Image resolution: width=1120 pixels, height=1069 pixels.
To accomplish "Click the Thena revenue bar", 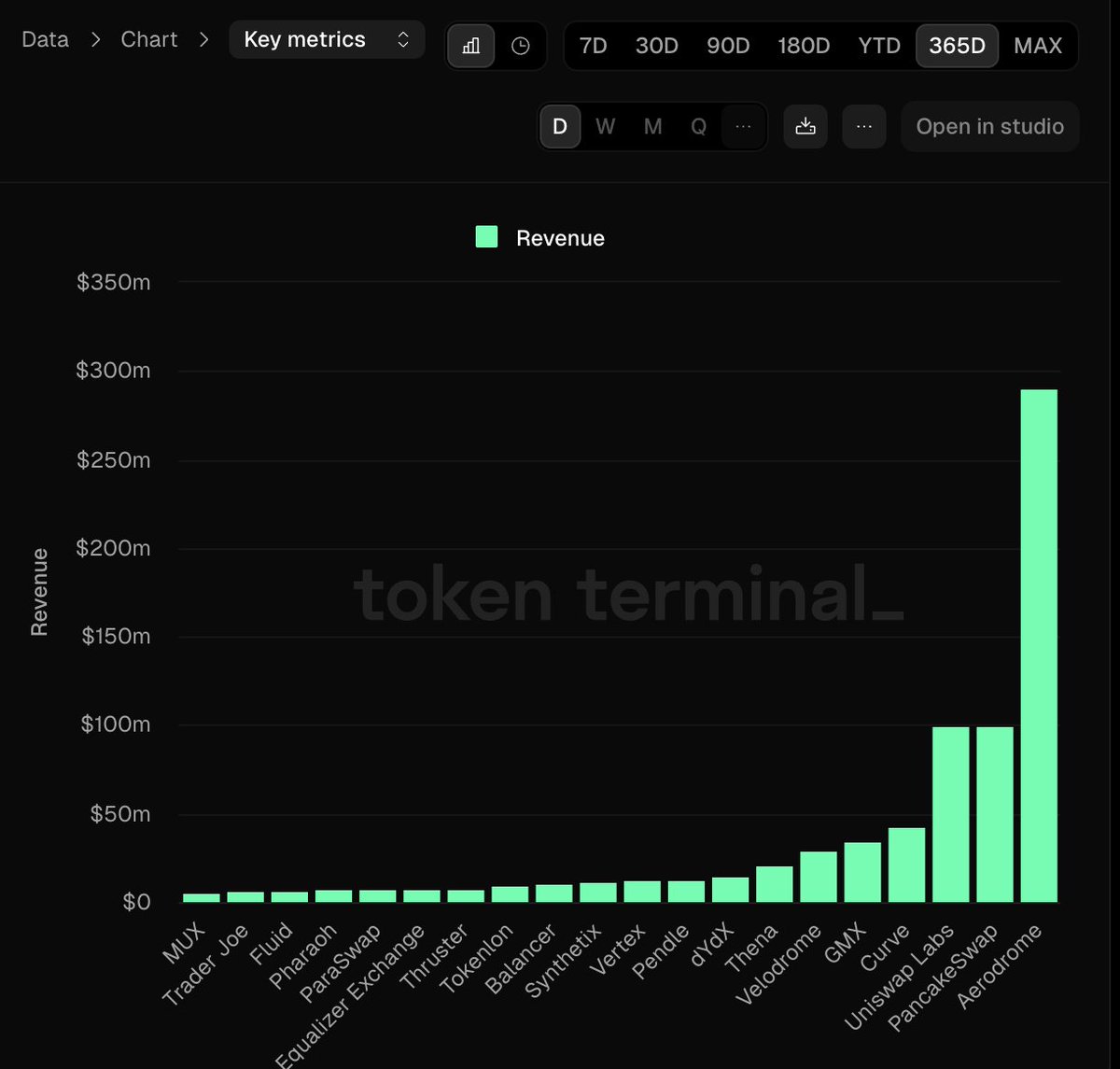I will pos(775,884).
